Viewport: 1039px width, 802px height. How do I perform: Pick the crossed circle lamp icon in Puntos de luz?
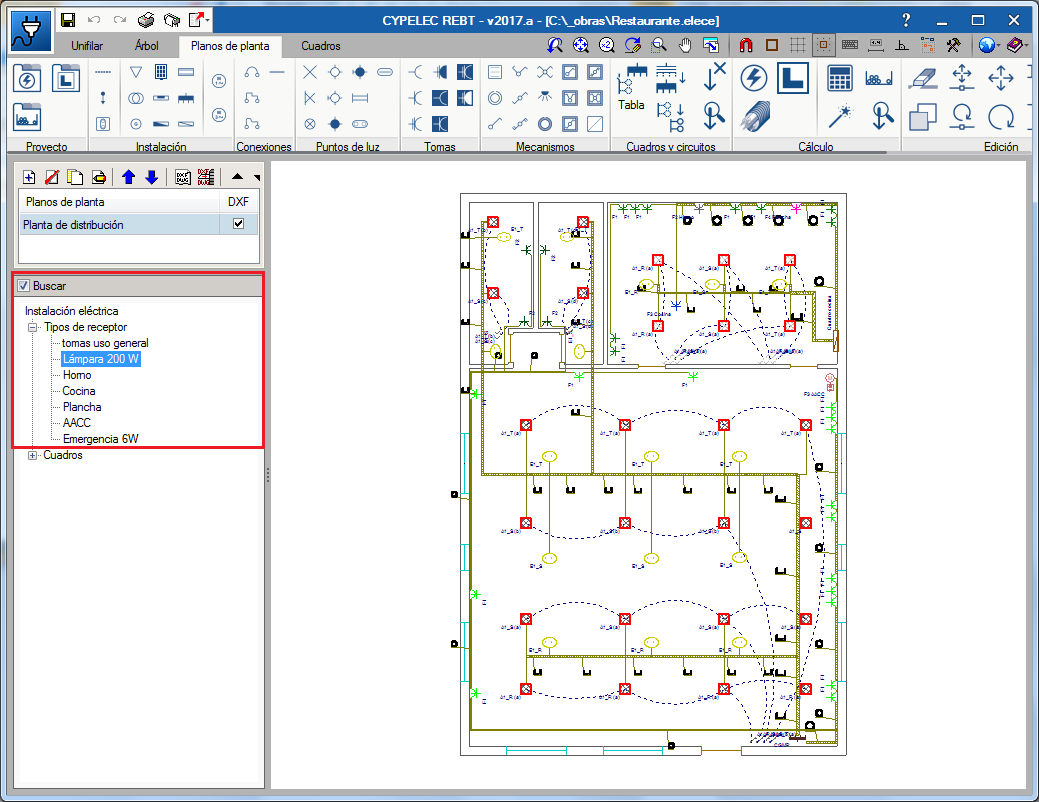tap(309, 124)
